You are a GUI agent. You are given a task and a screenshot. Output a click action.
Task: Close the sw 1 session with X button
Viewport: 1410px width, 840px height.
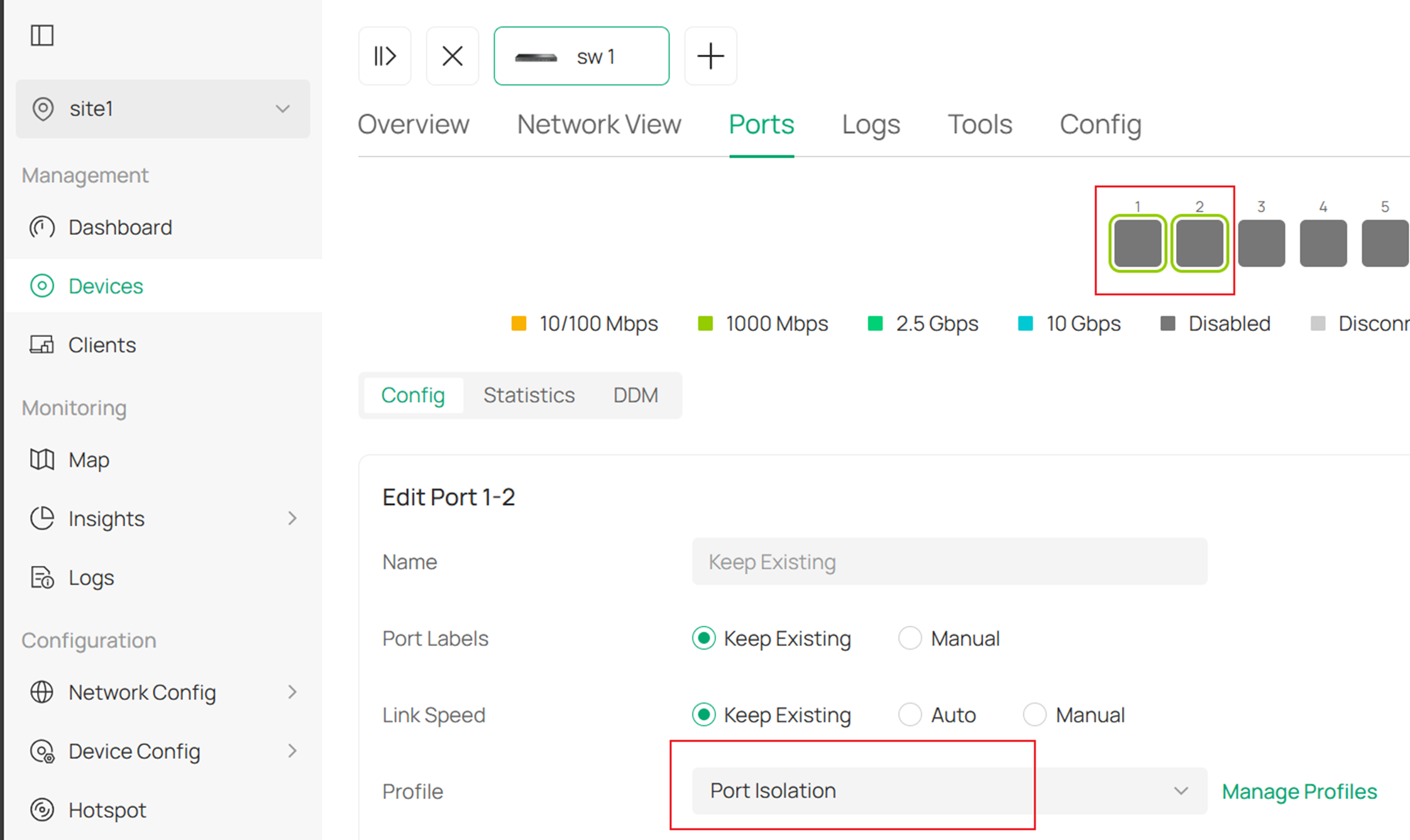point(452,56)
